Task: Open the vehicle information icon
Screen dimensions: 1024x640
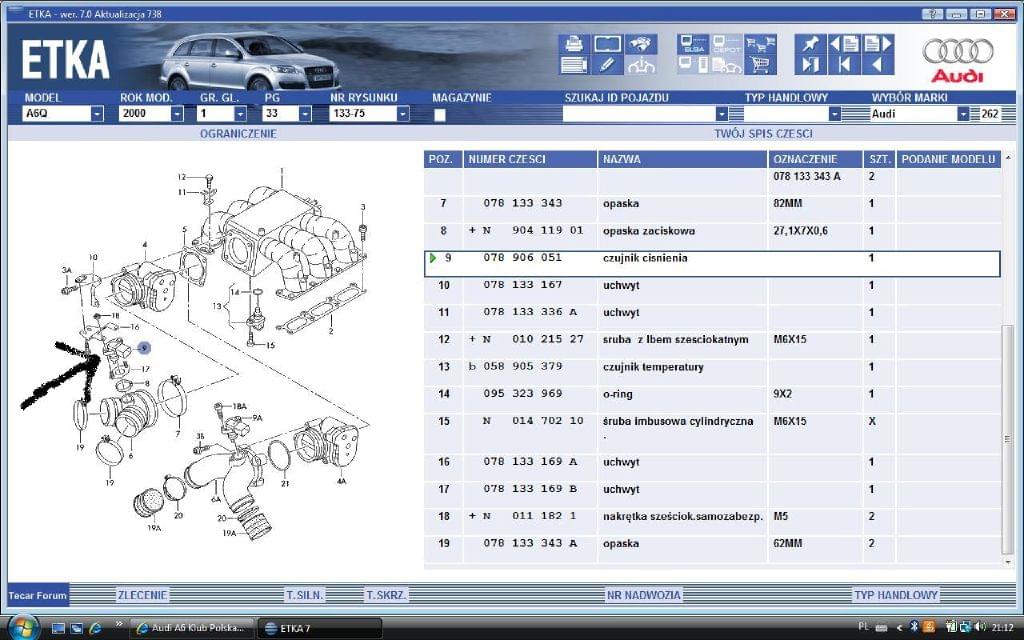Action: pyautogui.click(x=641, y=65)
